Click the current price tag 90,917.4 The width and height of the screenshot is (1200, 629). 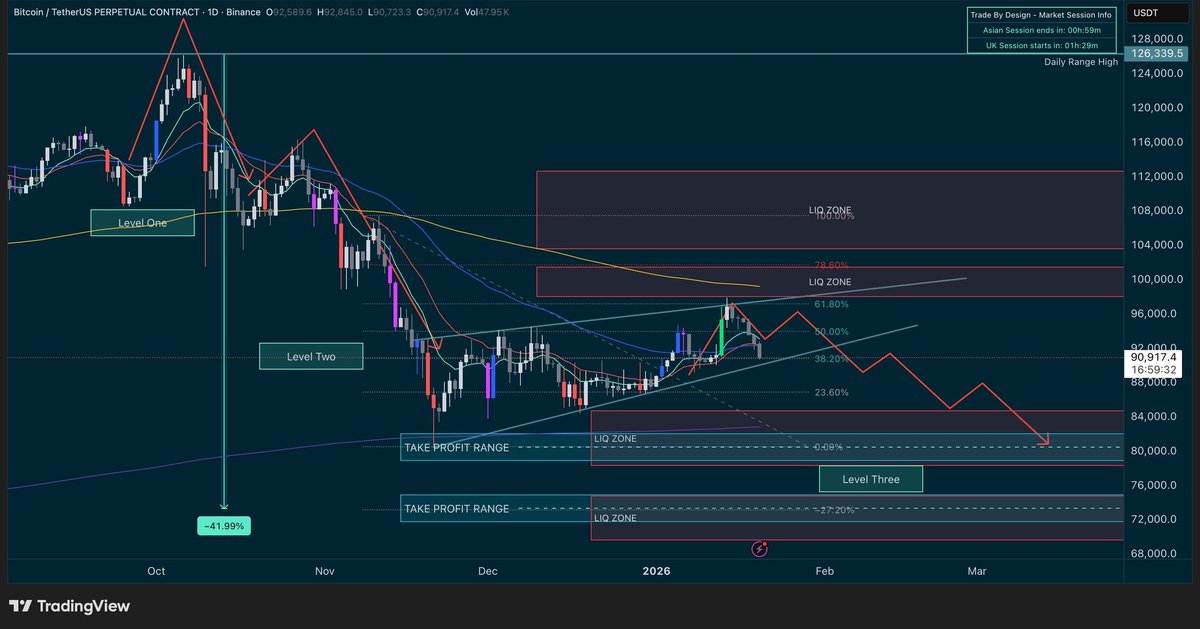pyautogui.click(x=1153, y=356)
